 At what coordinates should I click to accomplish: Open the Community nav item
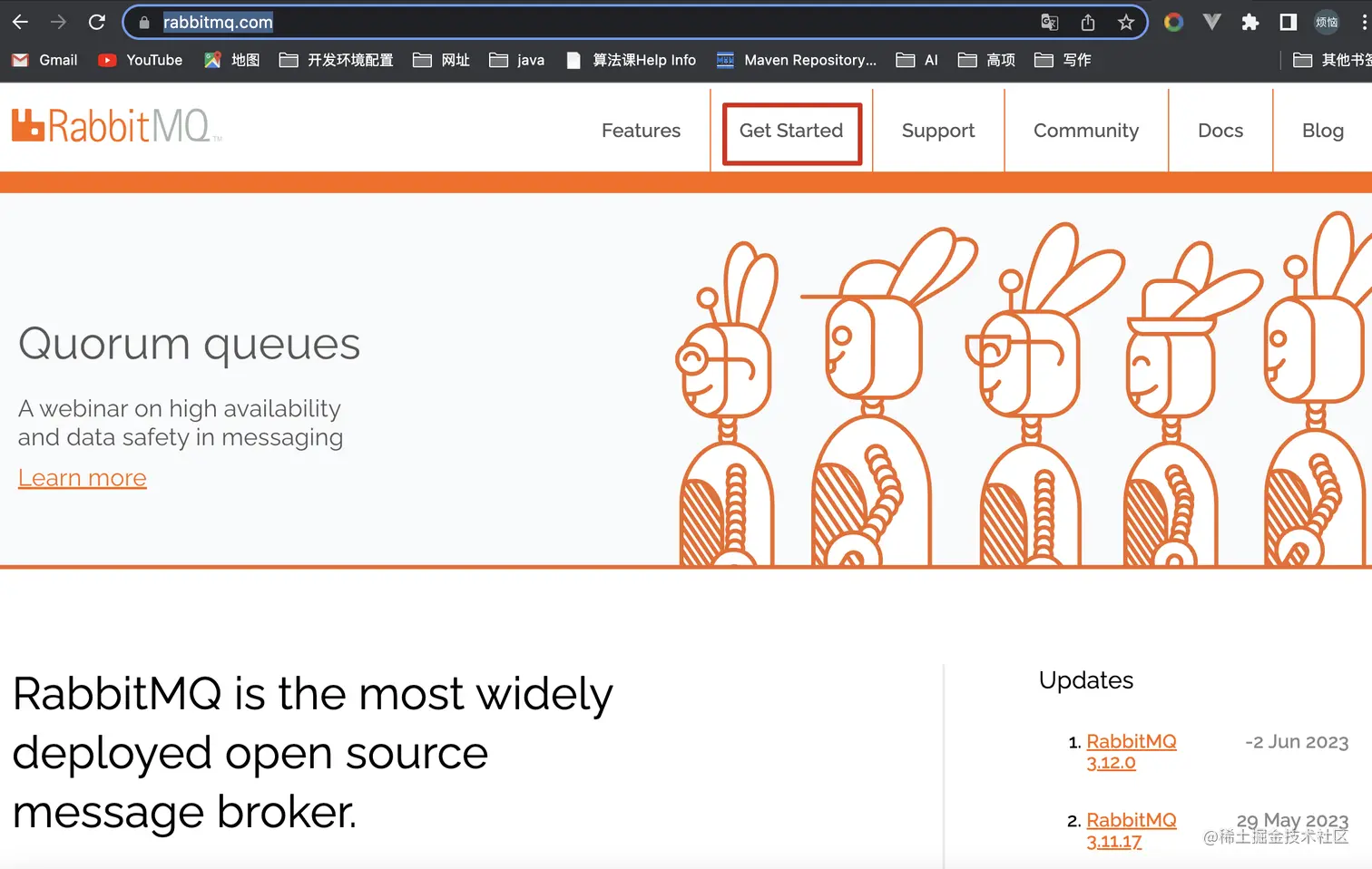click(1086, 131)
